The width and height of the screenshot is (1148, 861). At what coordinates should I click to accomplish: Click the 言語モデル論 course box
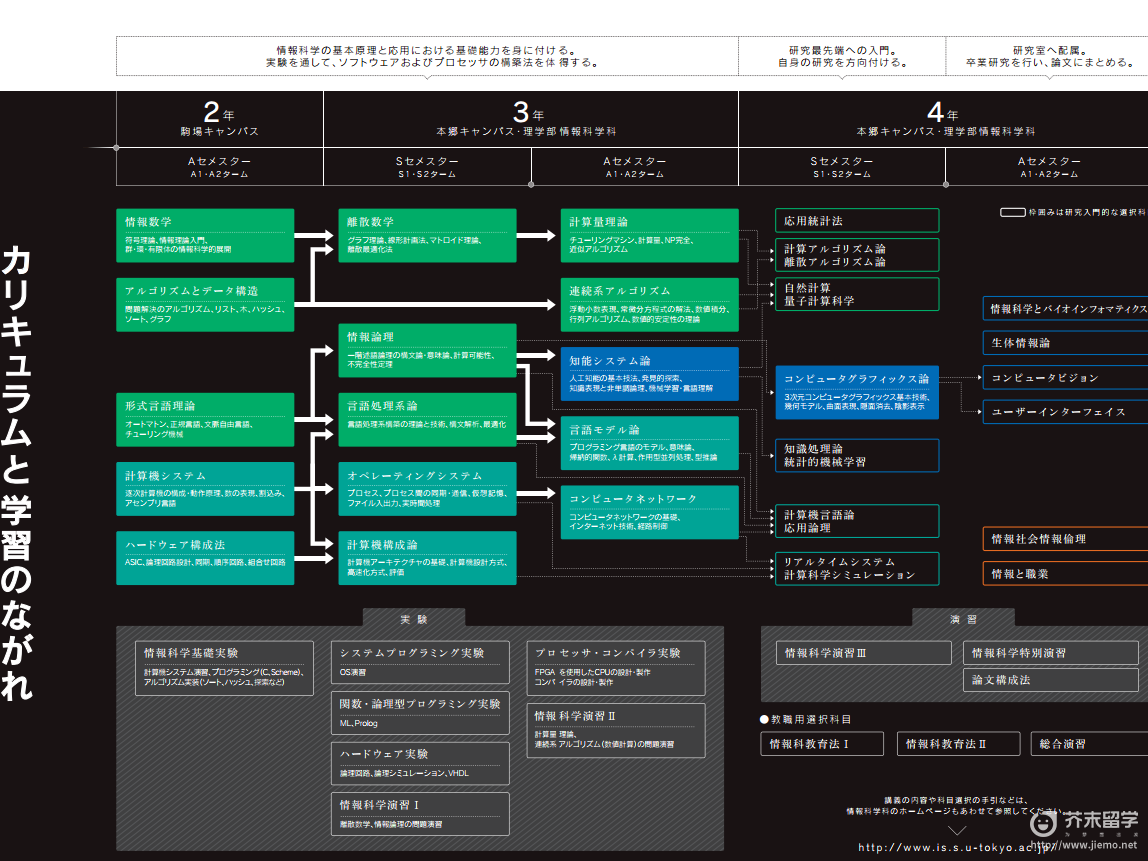click(x=649, y=443)
